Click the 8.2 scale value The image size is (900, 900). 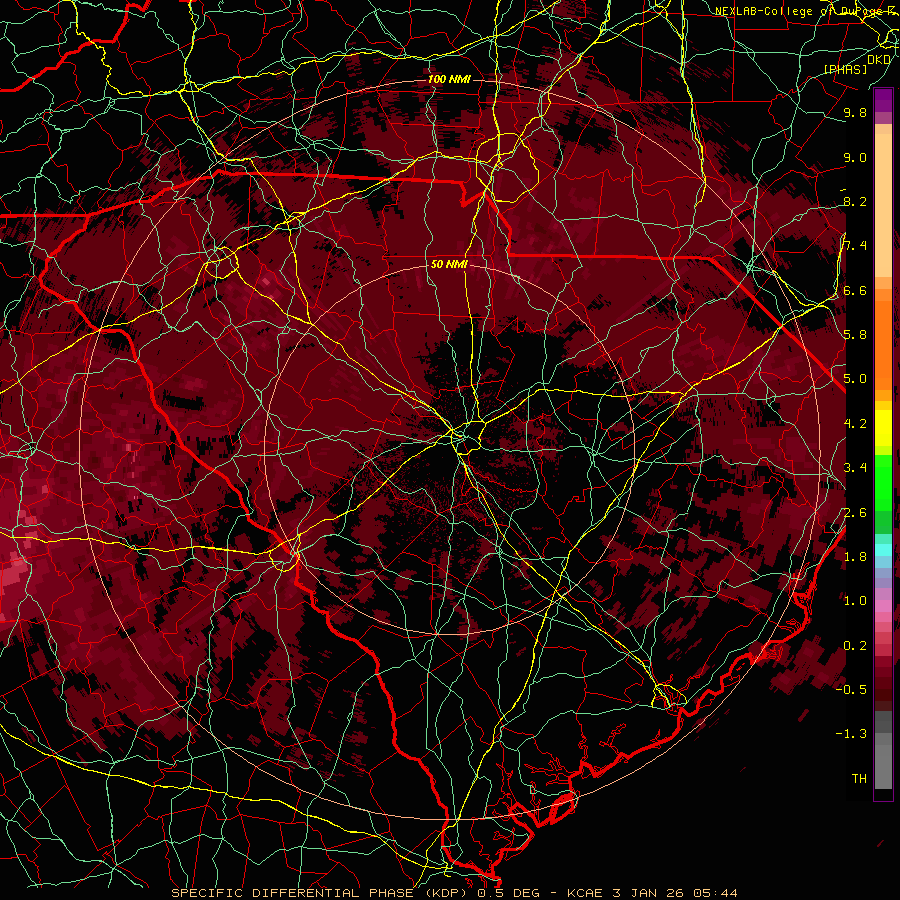855,202
